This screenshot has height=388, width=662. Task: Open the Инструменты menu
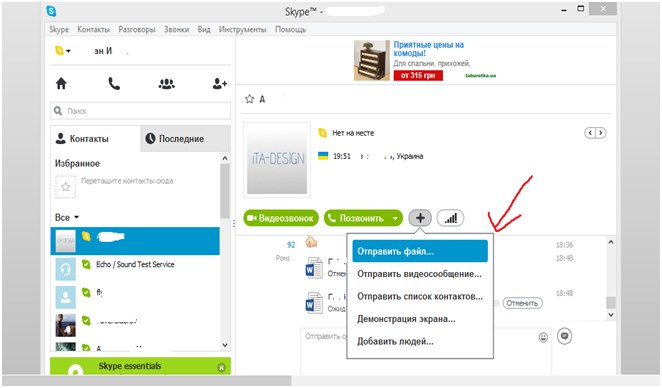242,30
